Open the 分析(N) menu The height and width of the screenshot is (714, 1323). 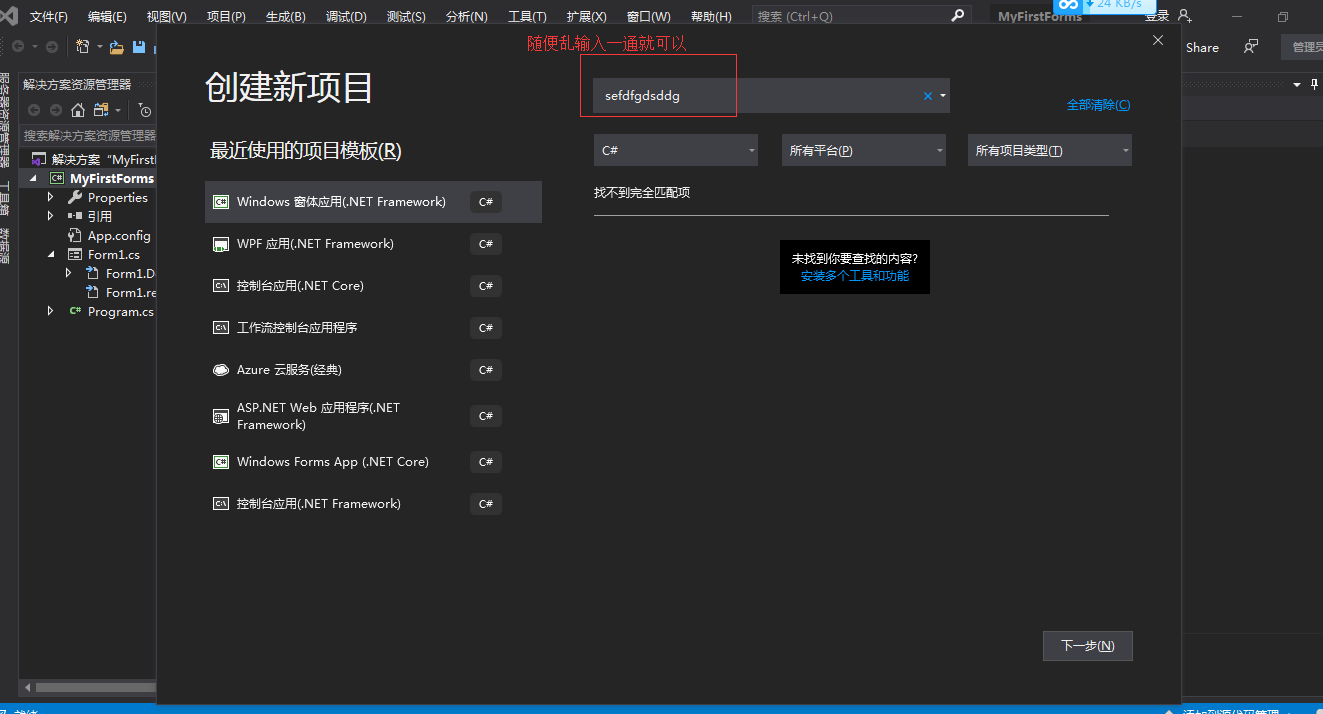(466, 16)
